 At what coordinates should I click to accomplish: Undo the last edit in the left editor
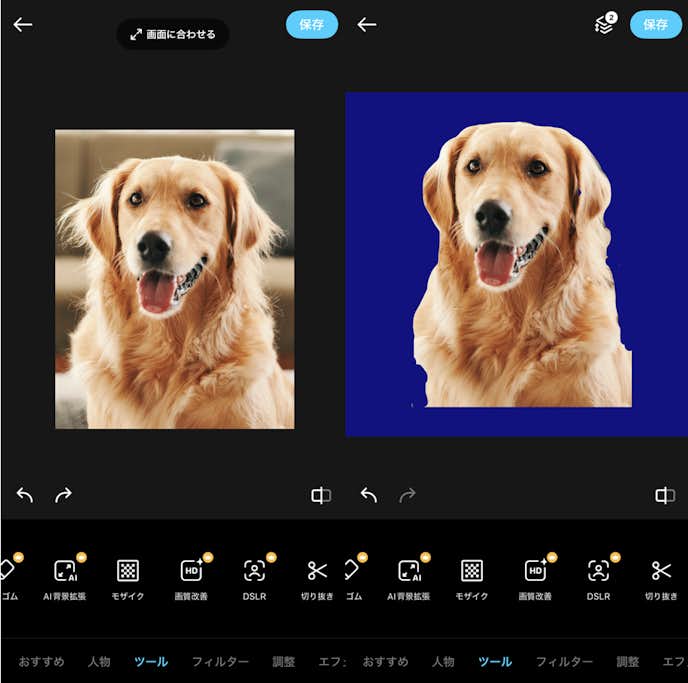click(x=25, y=495)
